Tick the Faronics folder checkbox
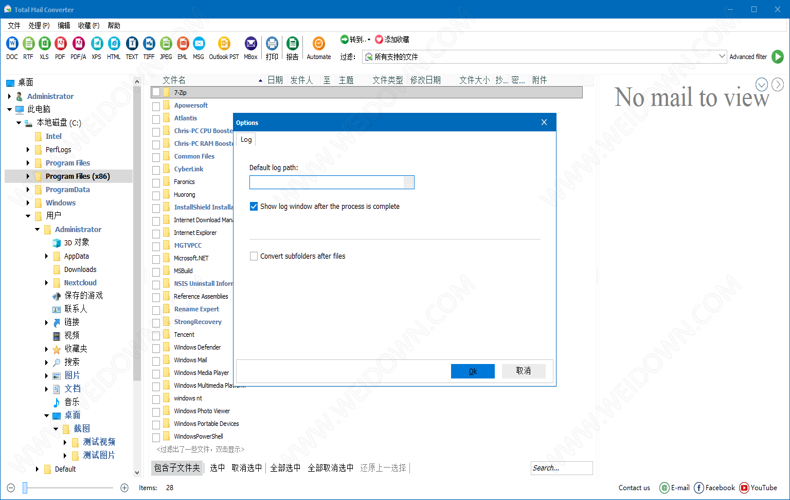The width and height of the screenshot is (790, 500). click(156, 182)
